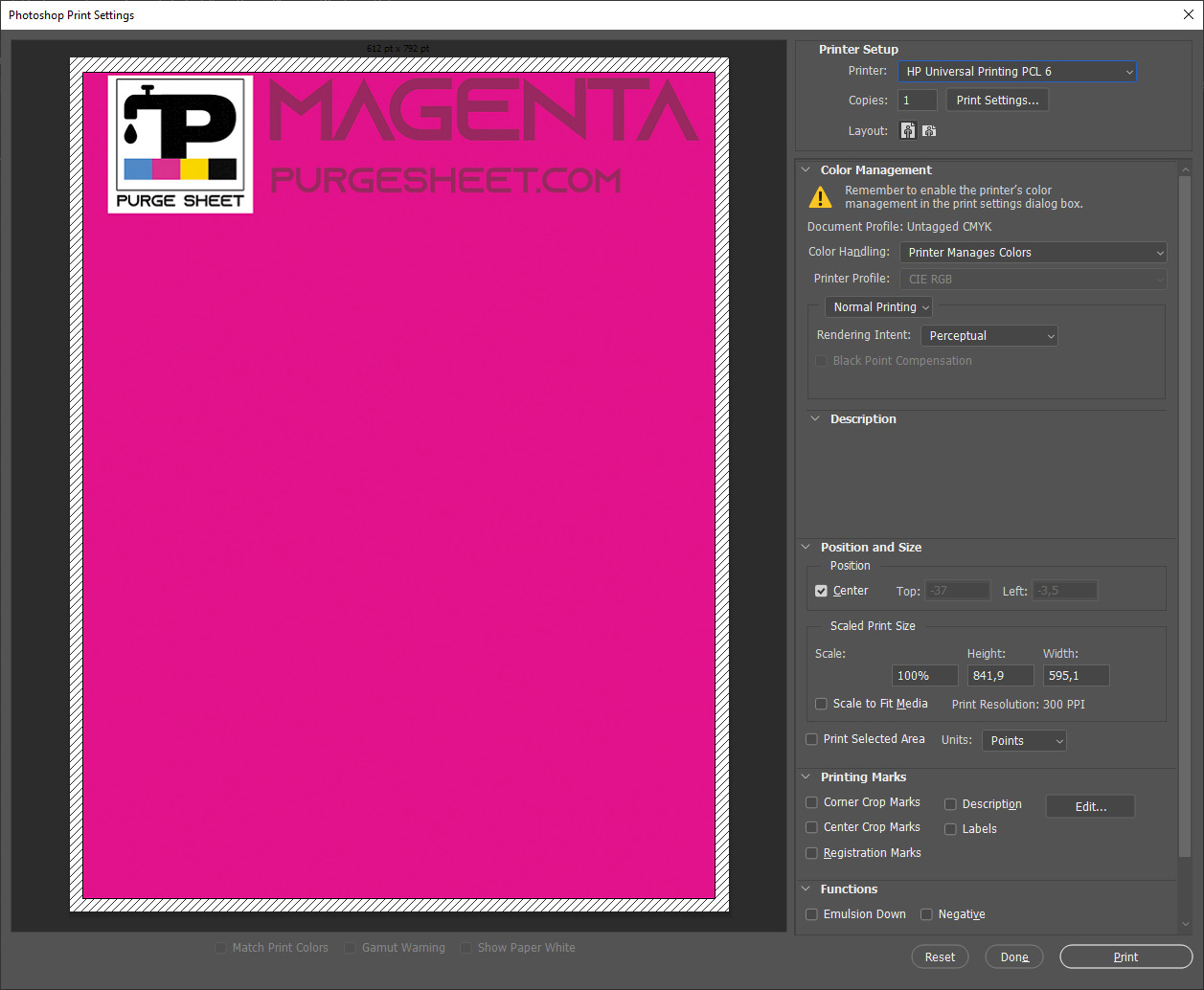Enable Print Selected Area checkbox
This screenshot has width=1204, height=990.
pos(811,739)
